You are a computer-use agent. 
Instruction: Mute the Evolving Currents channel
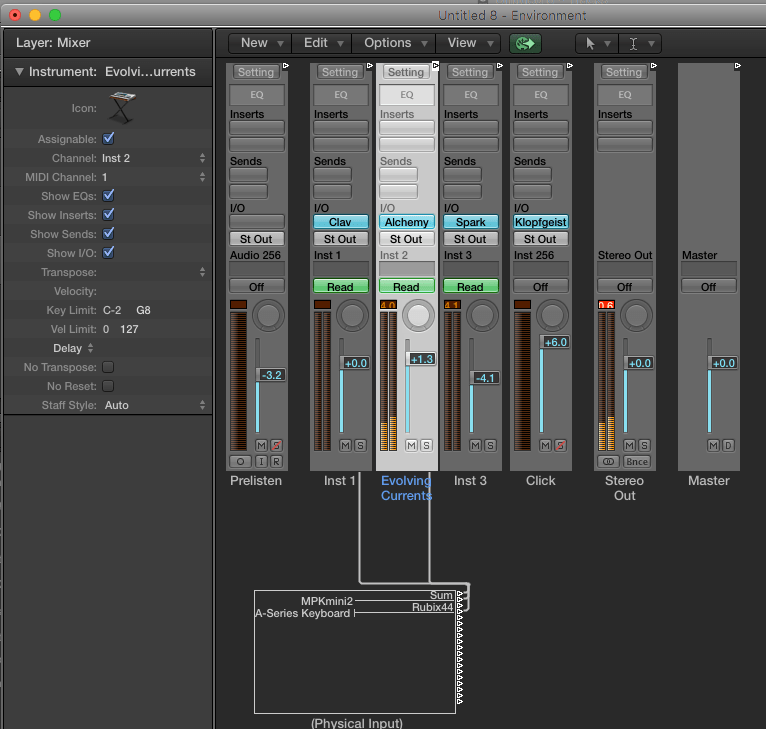(x=411, y=445)
